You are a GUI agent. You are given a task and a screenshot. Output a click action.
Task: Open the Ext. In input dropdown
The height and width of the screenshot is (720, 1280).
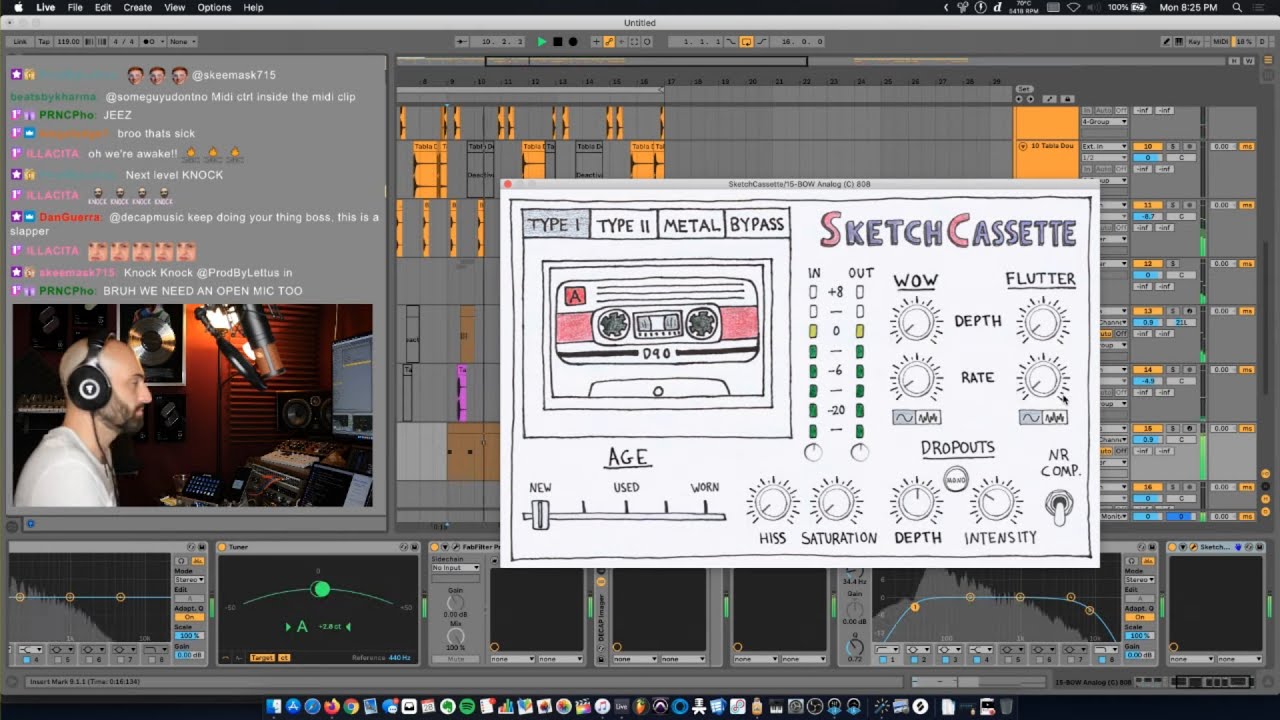pos(1104,146)
